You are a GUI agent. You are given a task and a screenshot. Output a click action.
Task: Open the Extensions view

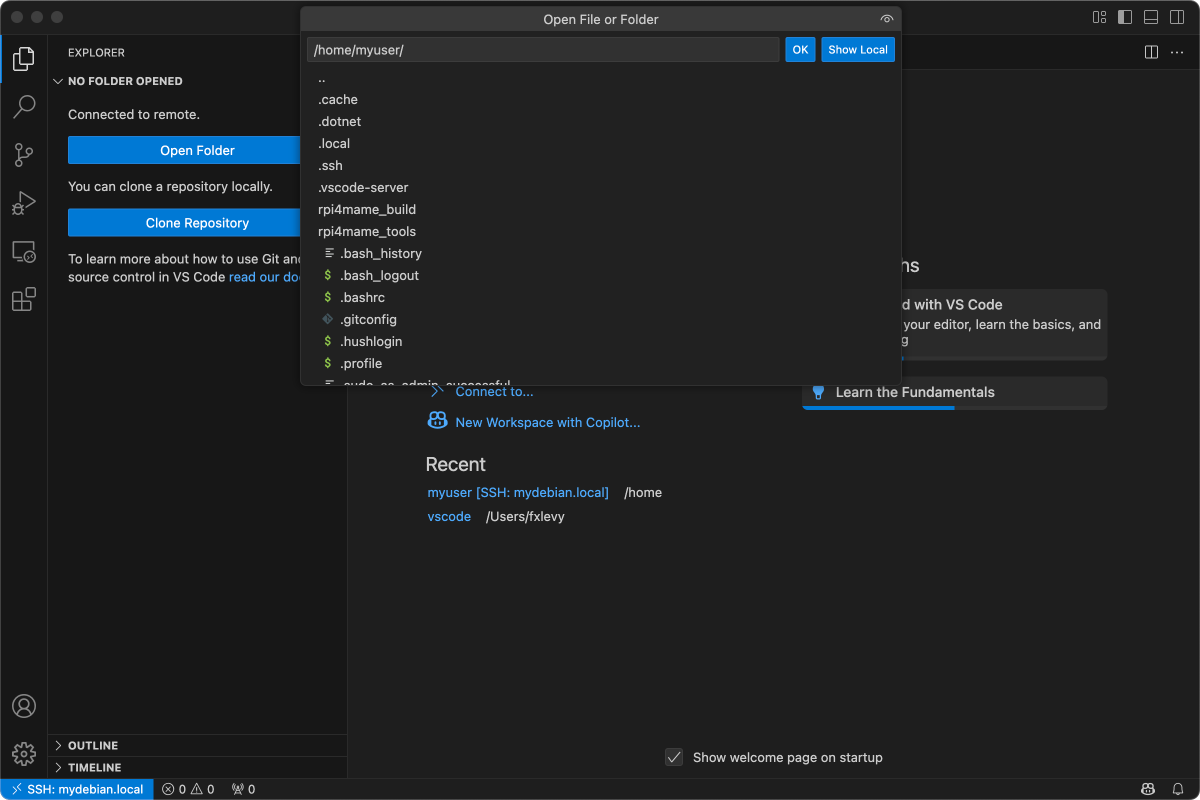click(x=24, y=299)
